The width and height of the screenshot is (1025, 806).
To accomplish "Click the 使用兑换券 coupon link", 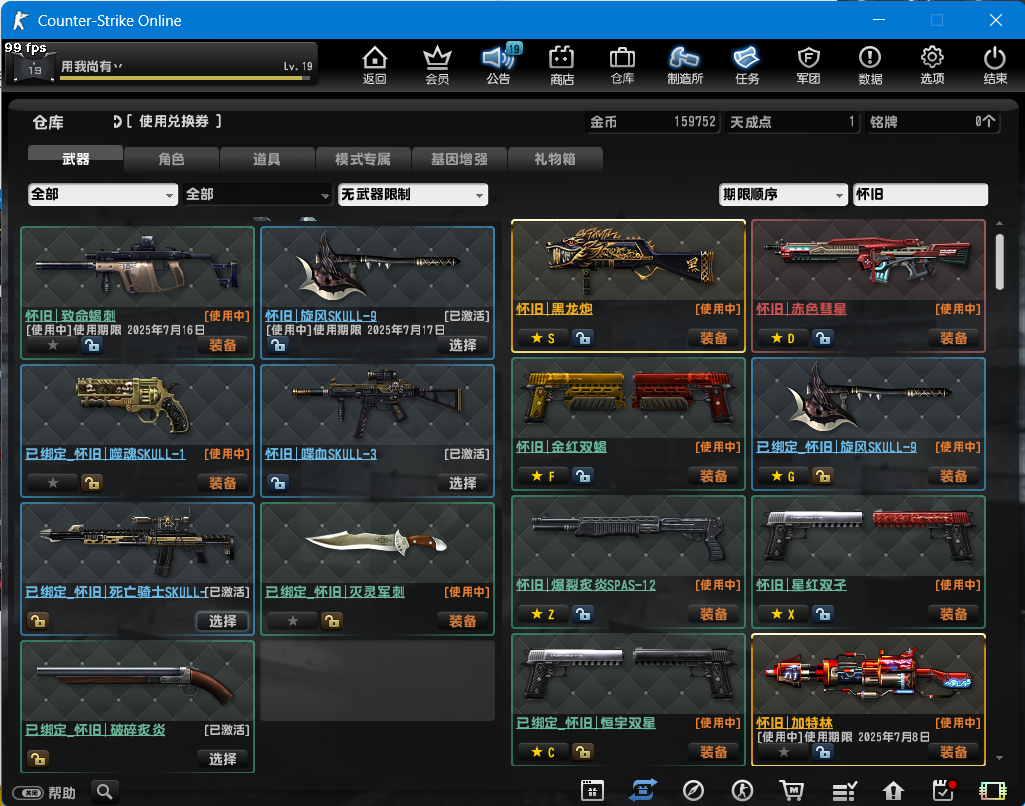I will [x=168, y=121].
